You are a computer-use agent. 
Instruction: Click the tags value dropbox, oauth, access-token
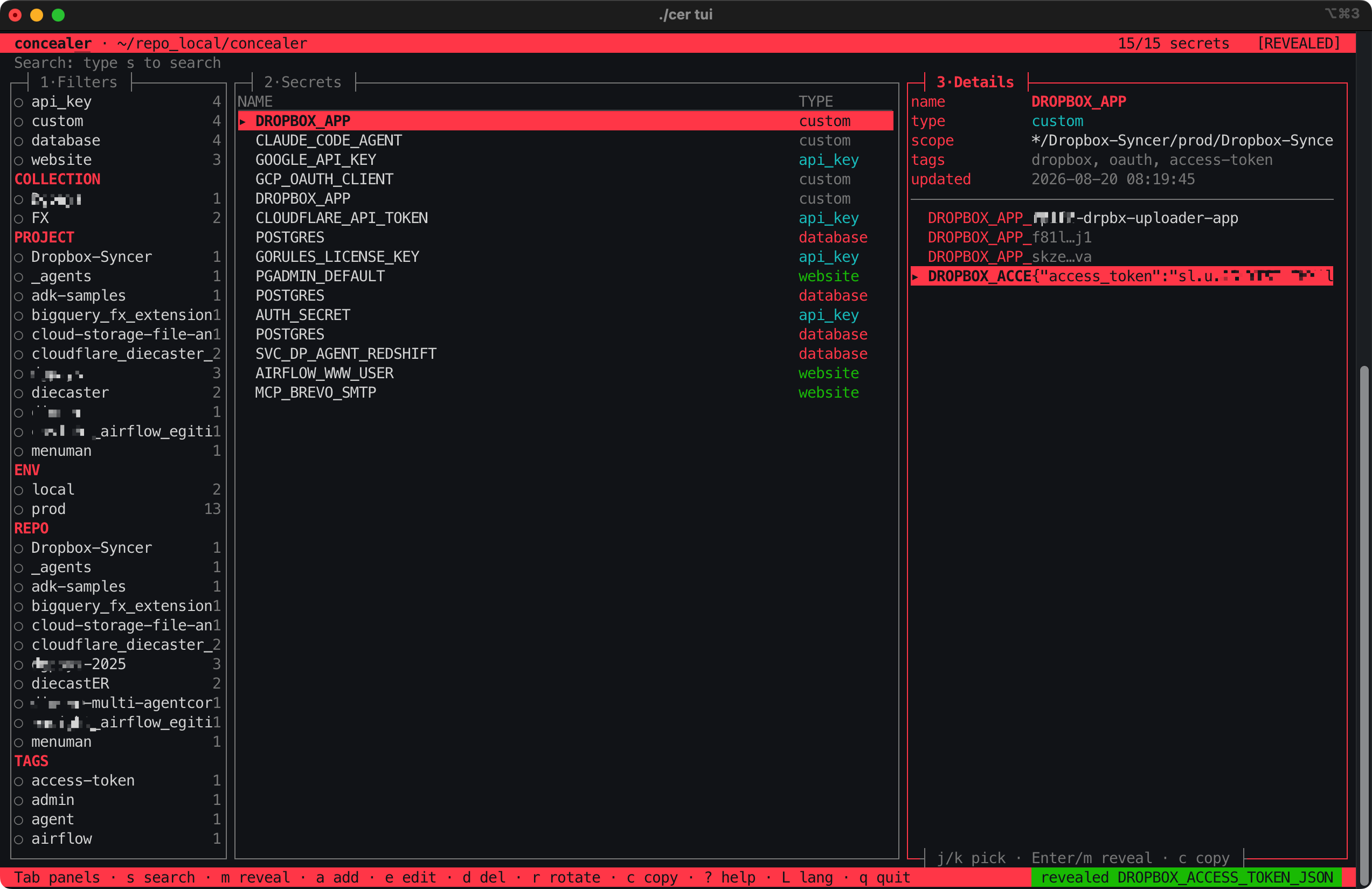[x=1151, y=160]
